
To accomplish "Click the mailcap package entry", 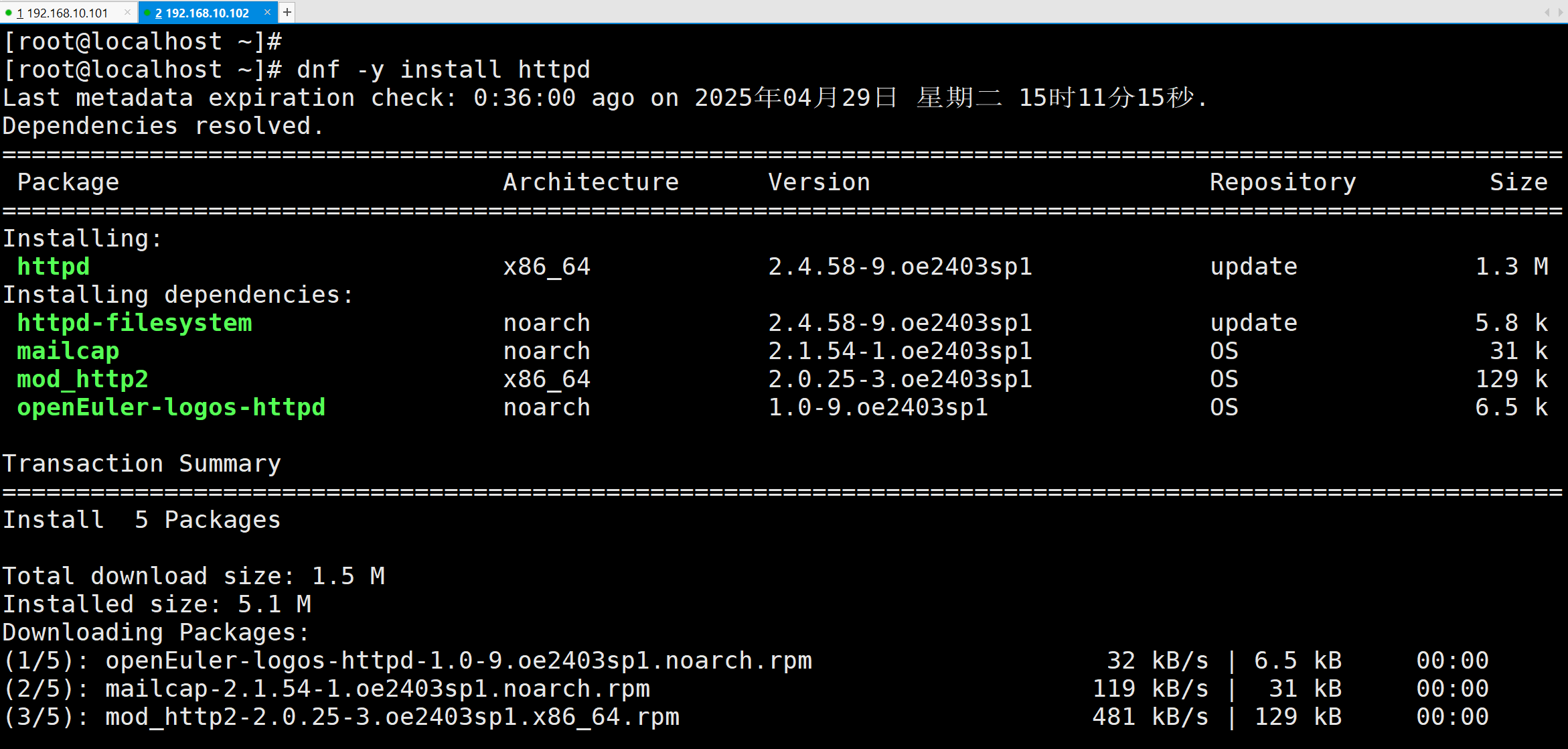I will pos(68,351).
